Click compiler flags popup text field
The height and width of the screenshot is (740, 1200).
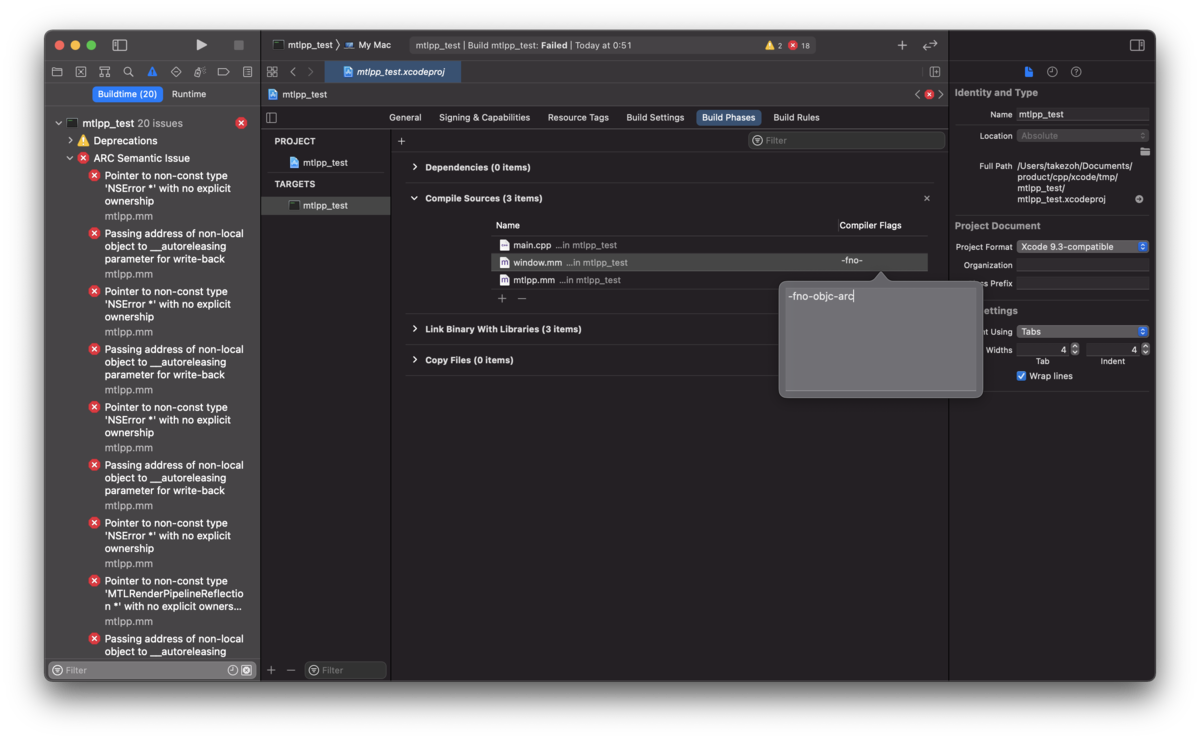point(880,340)
